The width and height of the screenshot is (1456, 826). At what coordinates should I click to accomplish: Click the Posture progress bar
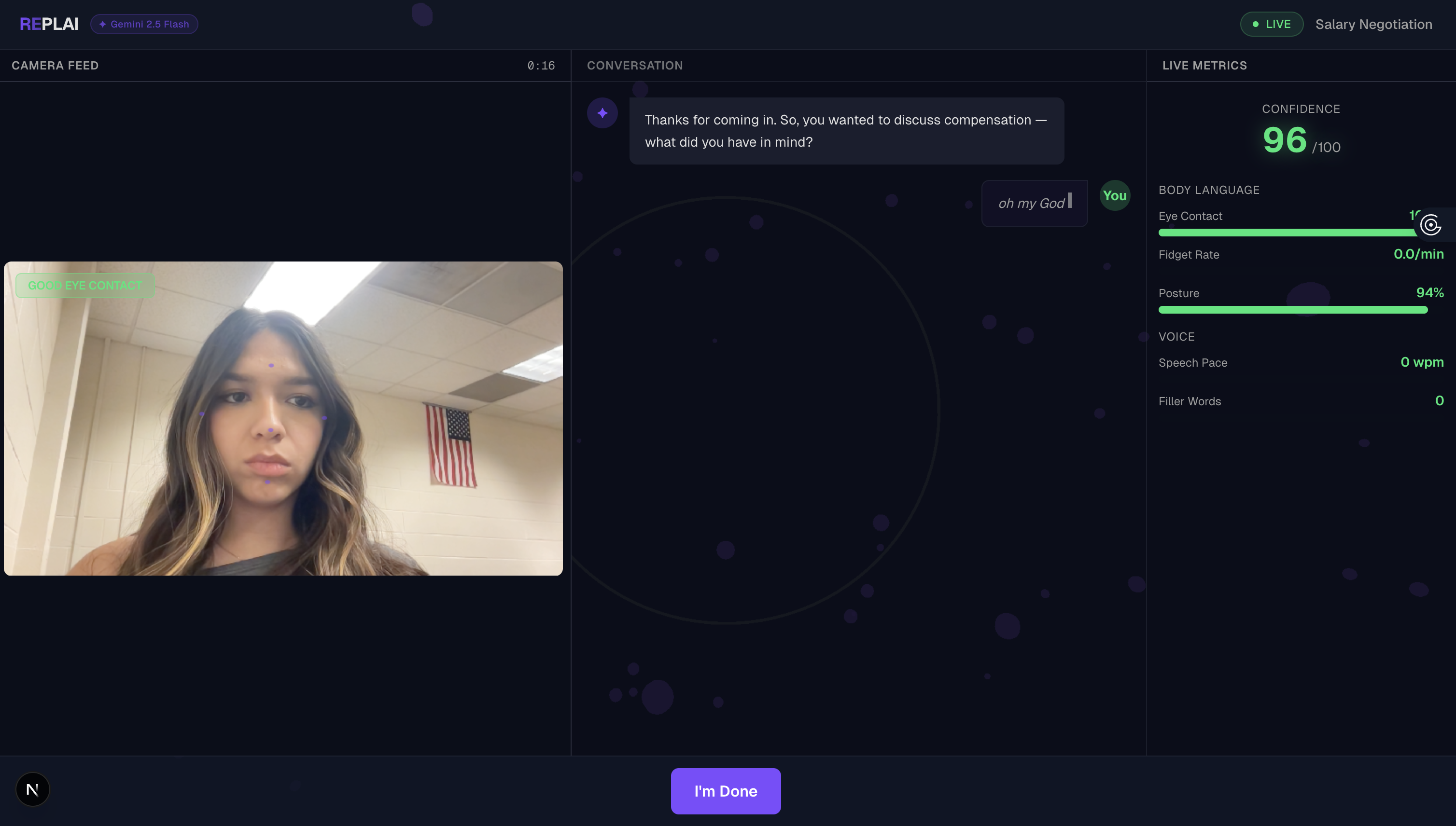(1292, 310)
